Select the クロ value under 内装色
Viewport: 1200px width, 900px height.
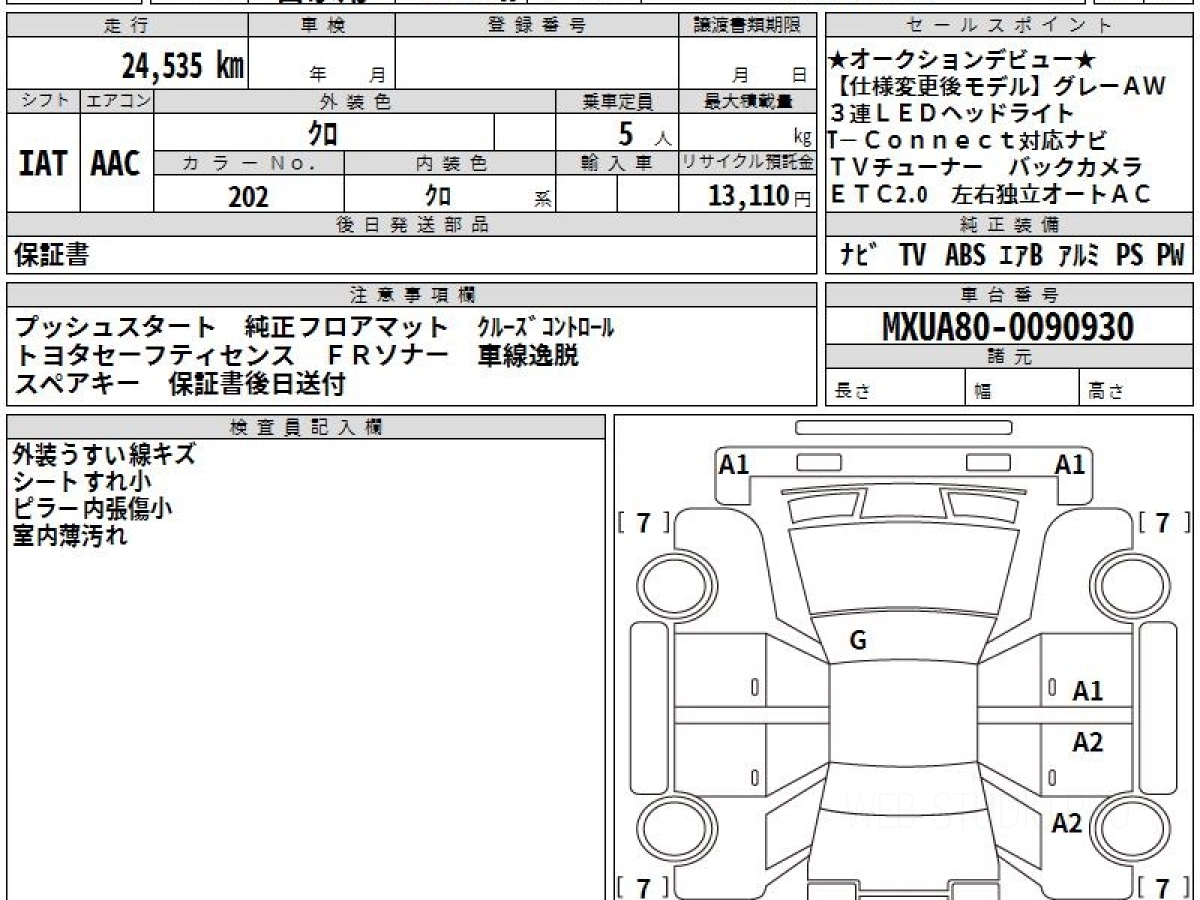[x=438, y=195]
